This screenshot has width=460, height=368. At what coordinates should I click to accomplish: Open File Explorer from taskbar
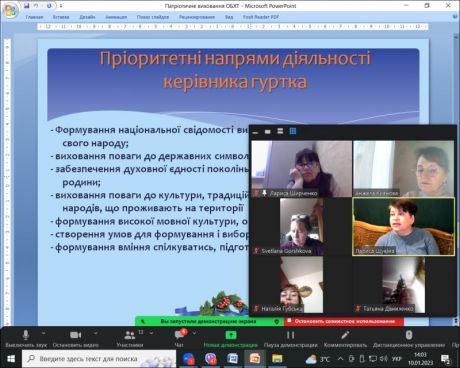click(x=277, y=359)
